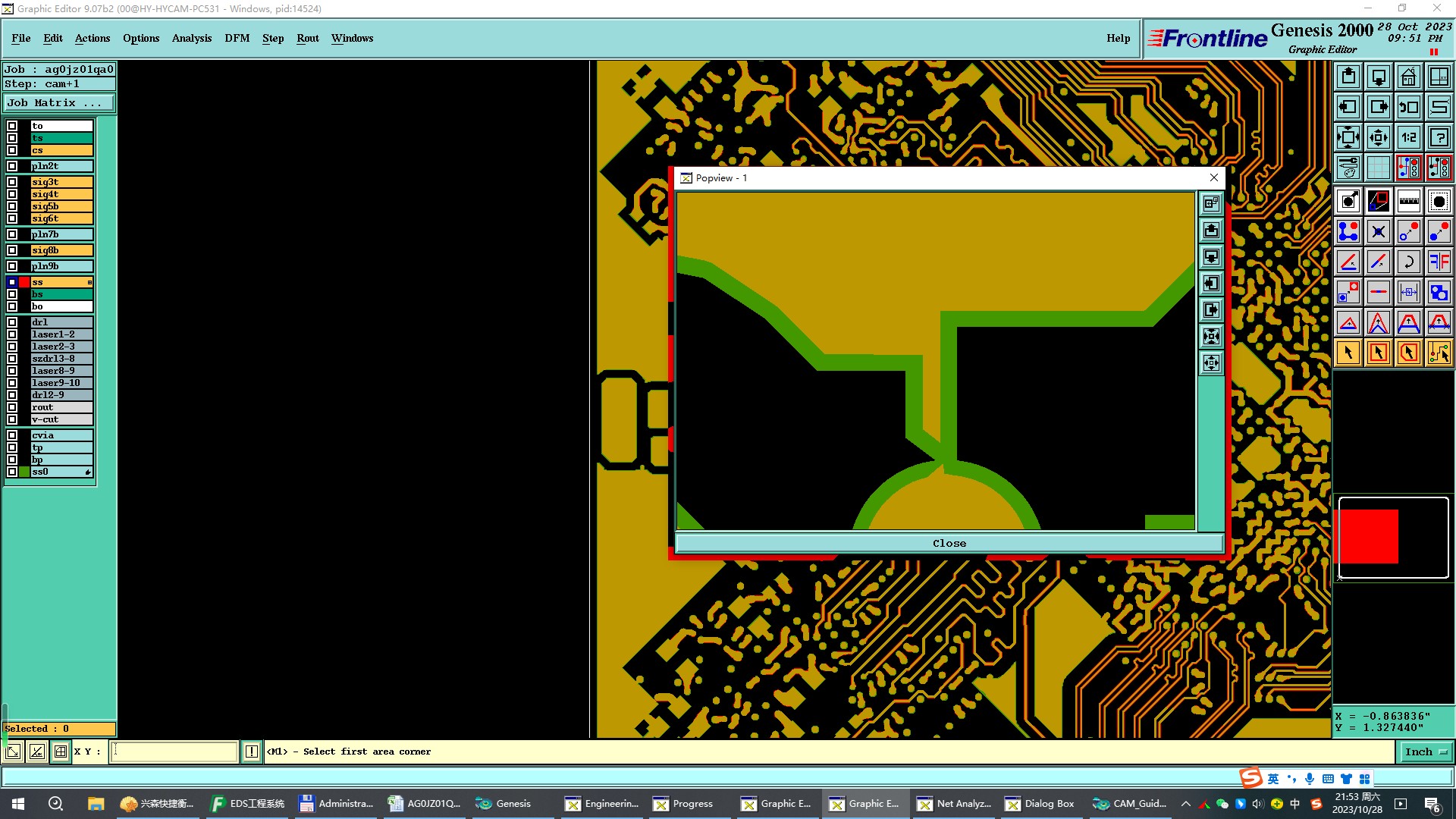Click the delete feature X tool

pyautogui.click(x=1378, y=231)
